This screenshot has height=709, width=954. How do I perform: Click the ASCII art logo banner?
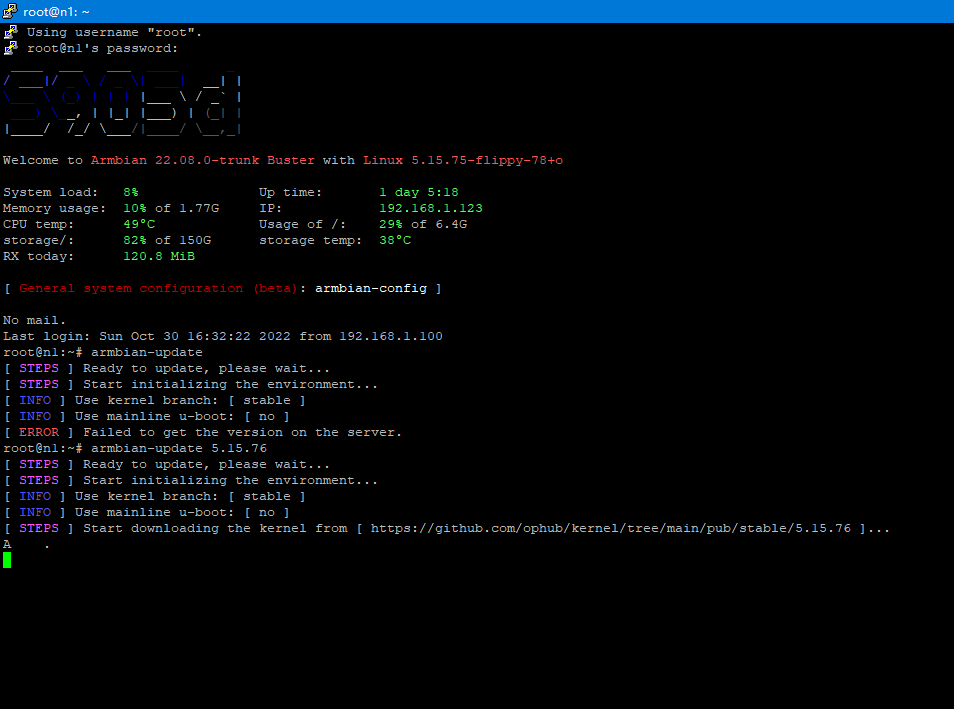122,102
